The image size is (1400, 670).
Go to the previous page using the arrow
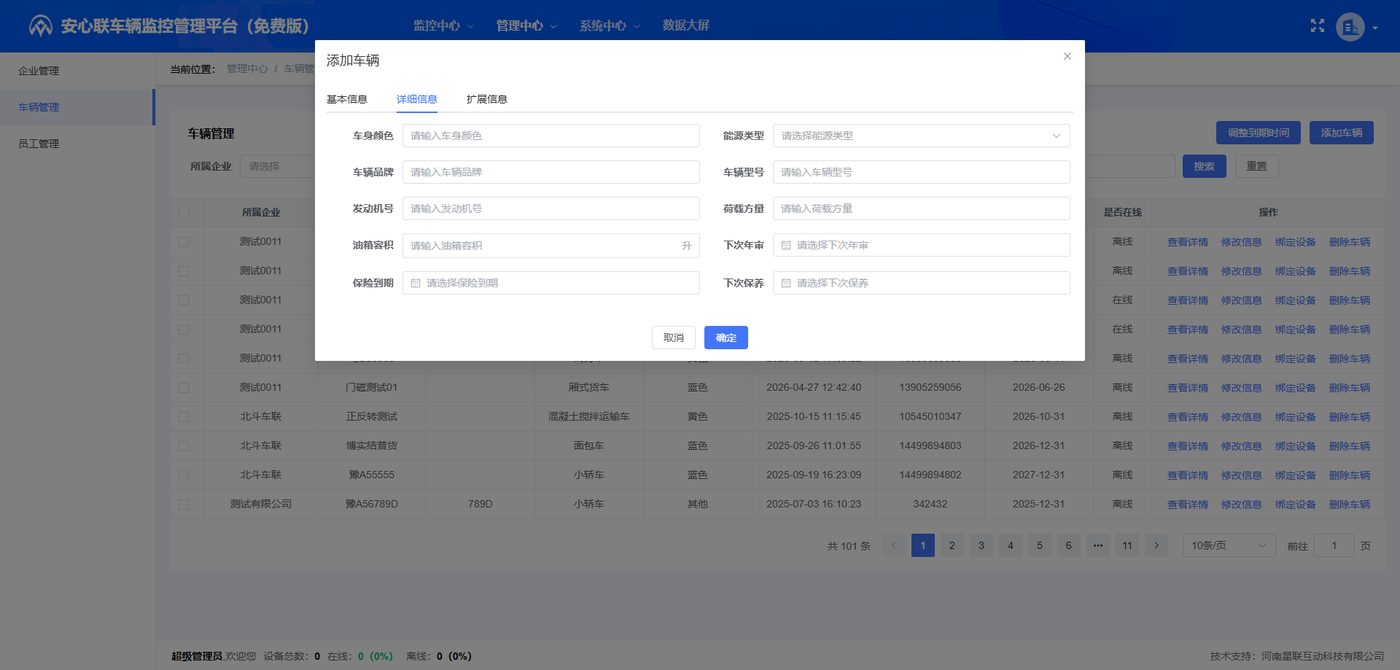click(893, 545)
